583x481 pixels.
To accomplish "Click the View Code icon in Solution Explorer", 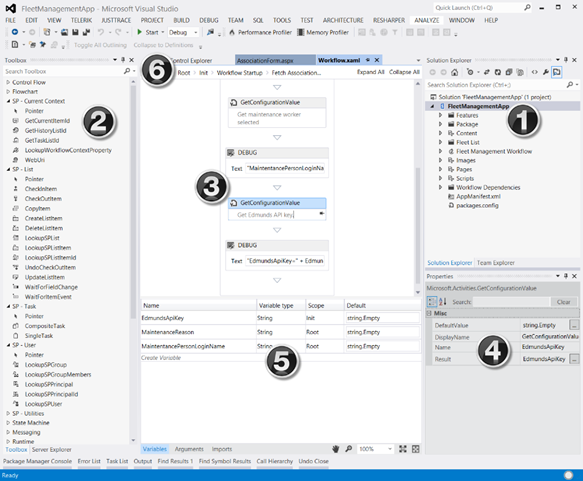I will tap(534, 72).
